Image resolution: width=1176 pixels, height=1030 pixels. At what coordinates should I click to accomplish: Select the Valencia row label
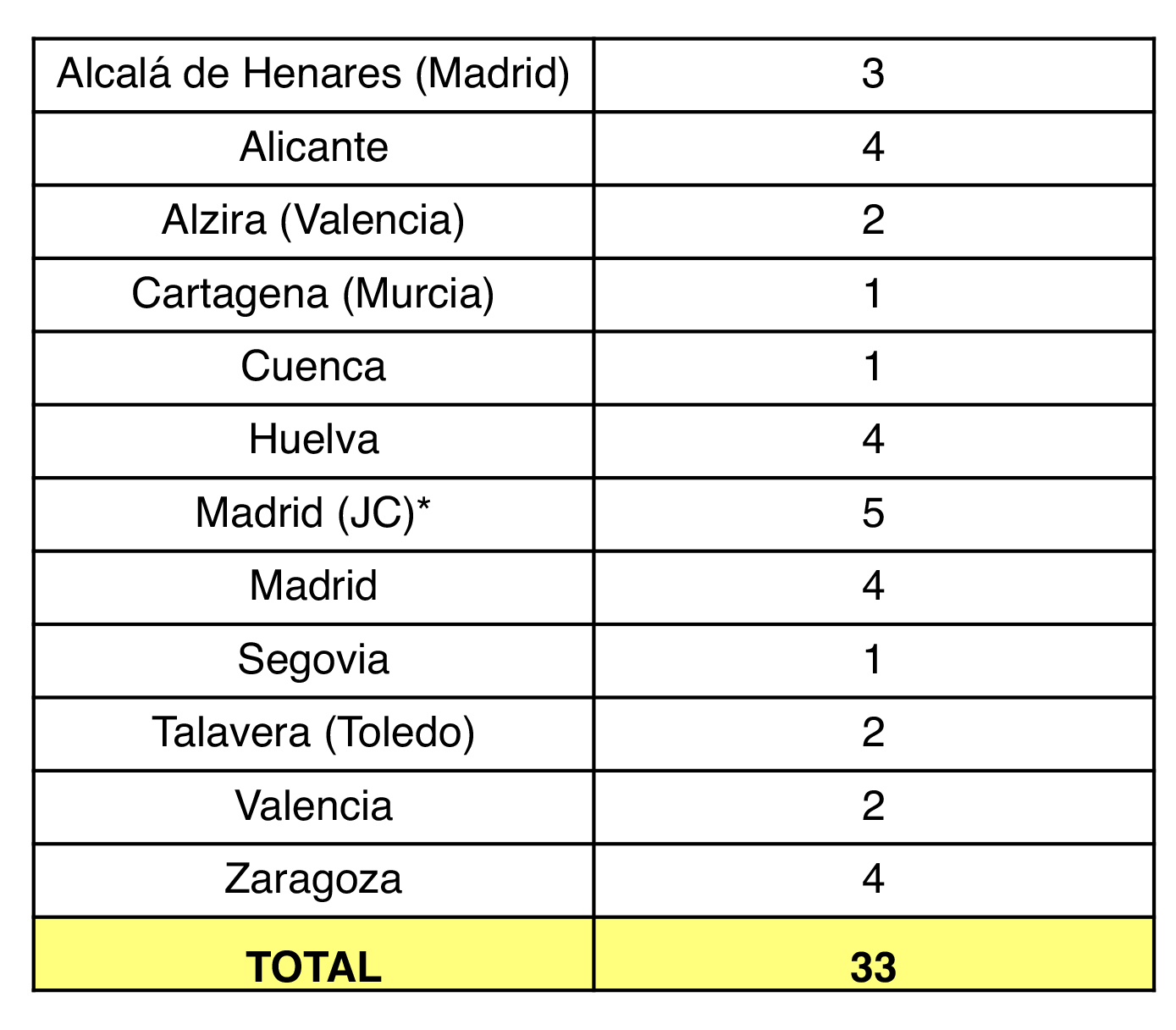(313, 806)
